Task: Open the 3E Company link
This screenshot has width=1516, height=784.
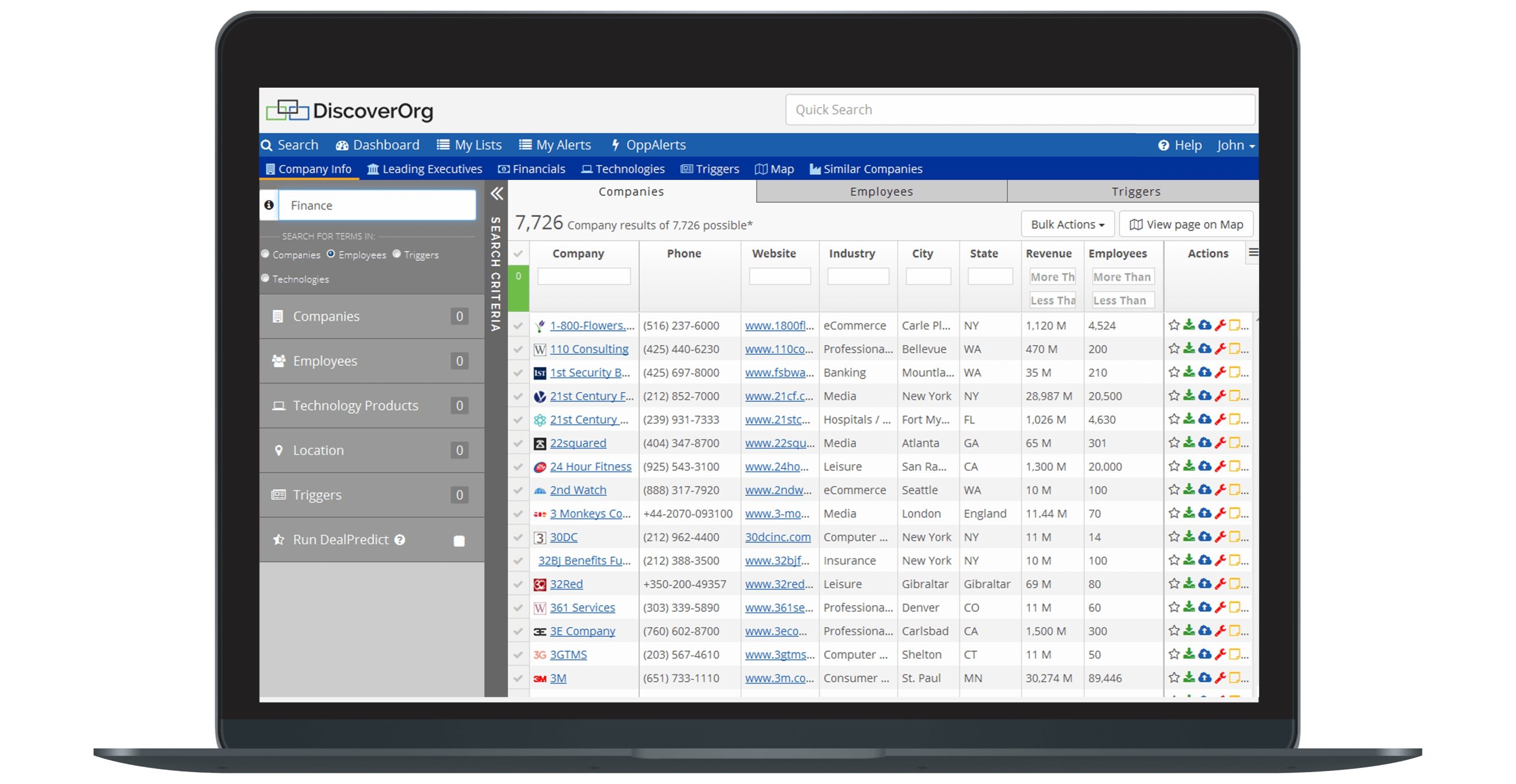Action: 583,631
